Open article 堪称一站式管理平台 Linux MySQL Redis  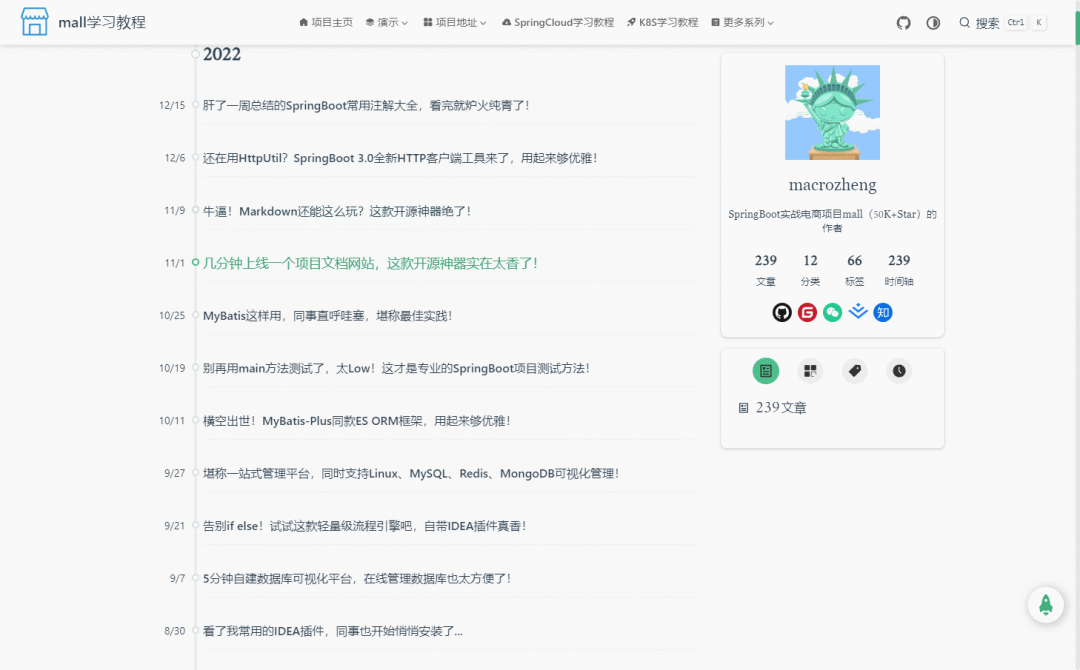tap(411, 474)
